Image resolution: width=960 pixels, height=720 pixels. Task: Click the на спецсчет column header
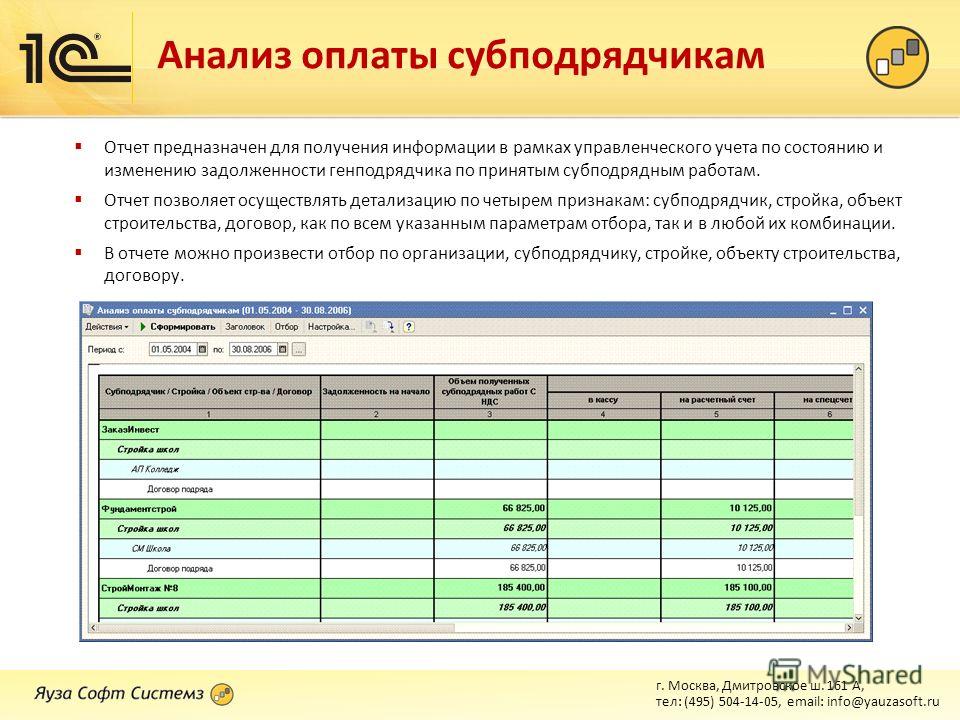(x=814, y=400)
